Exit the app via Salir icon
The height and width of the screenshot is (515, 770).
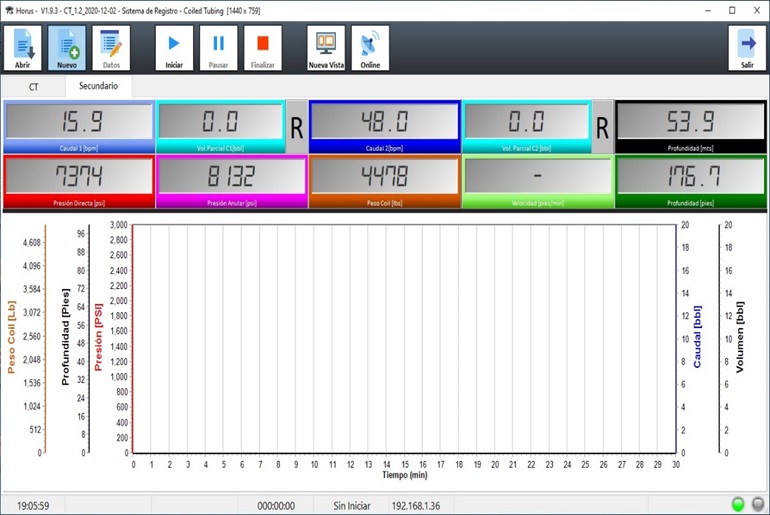click(746, 47)
